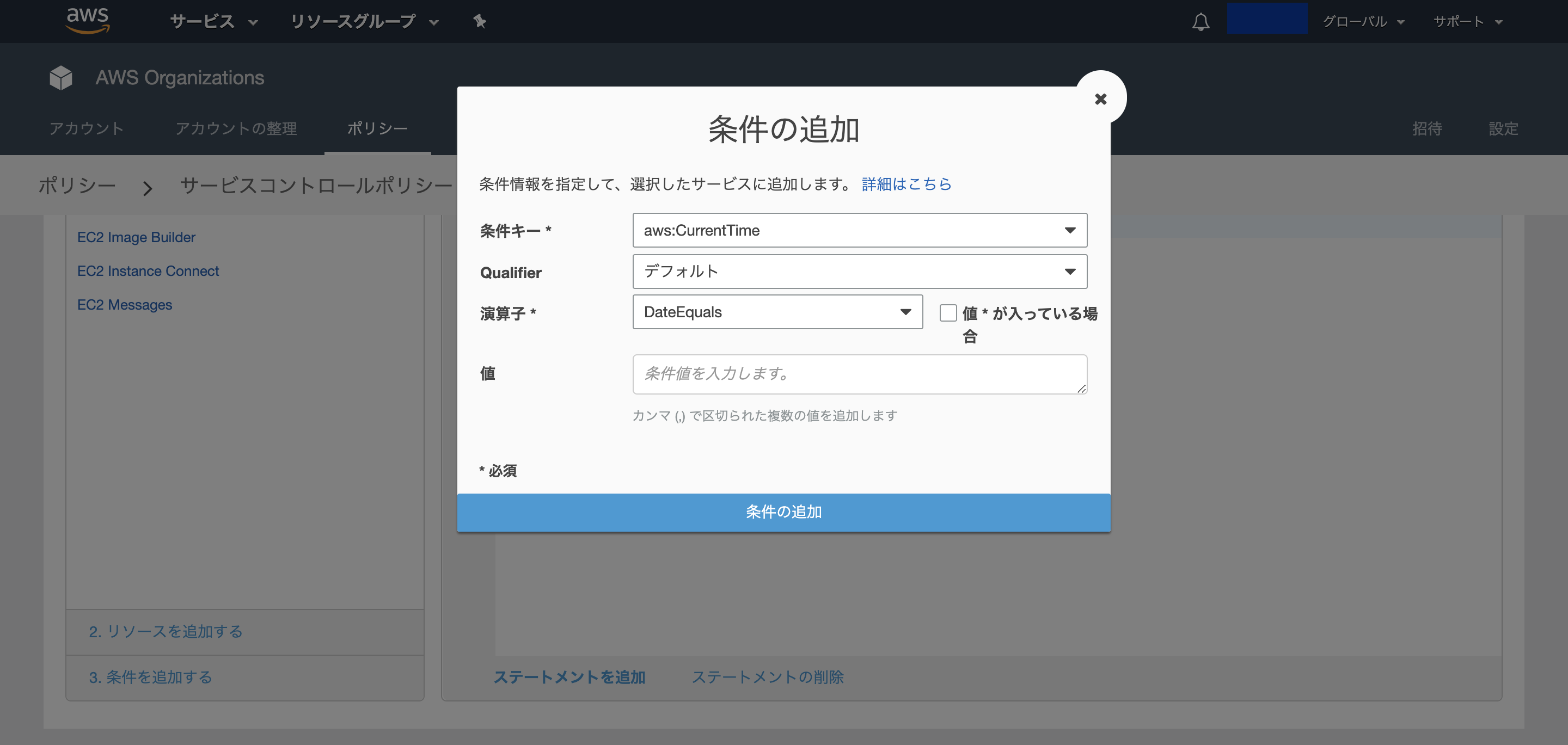Click the ステートメントを追加 link
The image size is (1568, 745).
click(x=569, y=677)
